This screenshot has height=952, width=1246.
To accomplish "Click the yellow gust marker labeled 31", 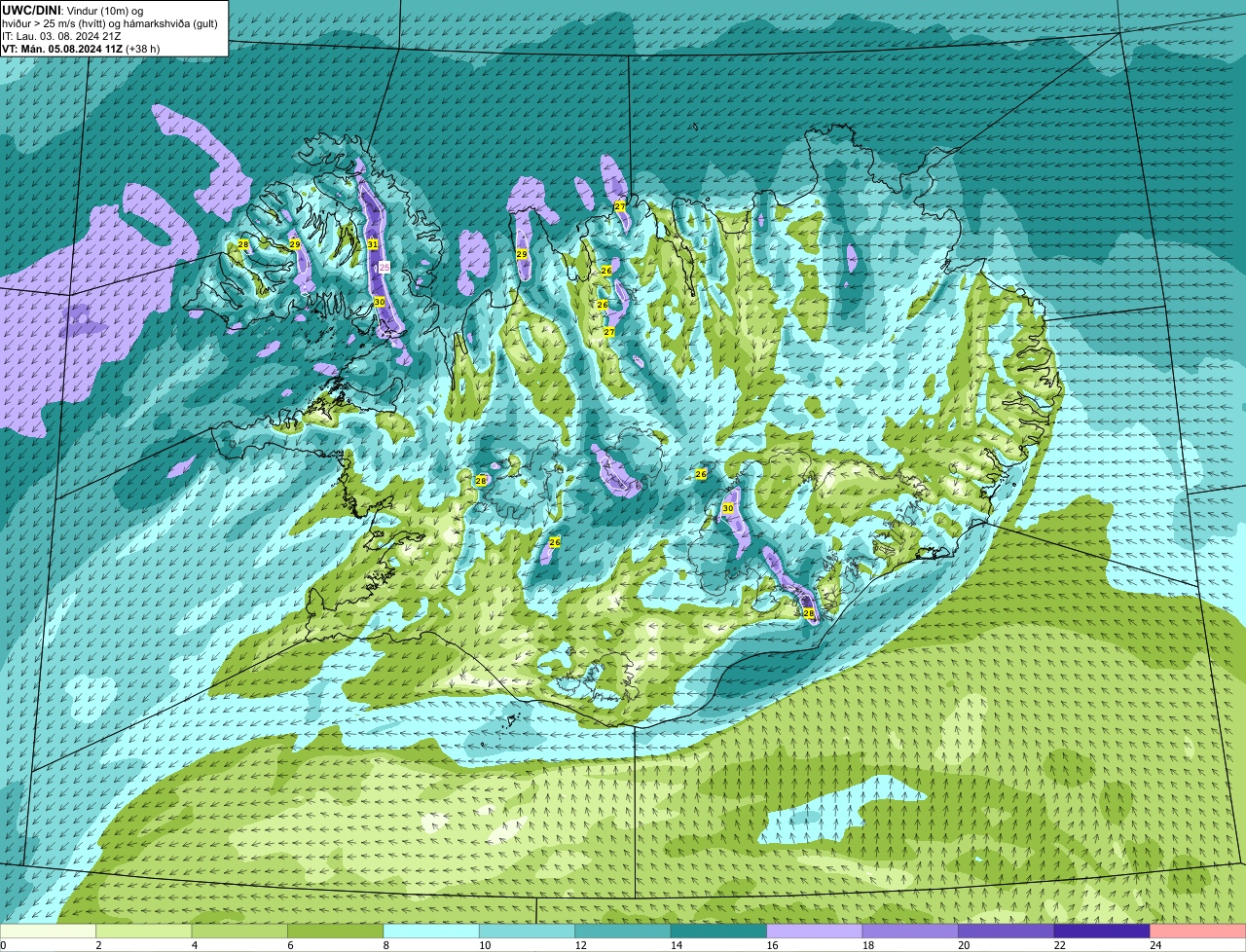I will 373,243.
